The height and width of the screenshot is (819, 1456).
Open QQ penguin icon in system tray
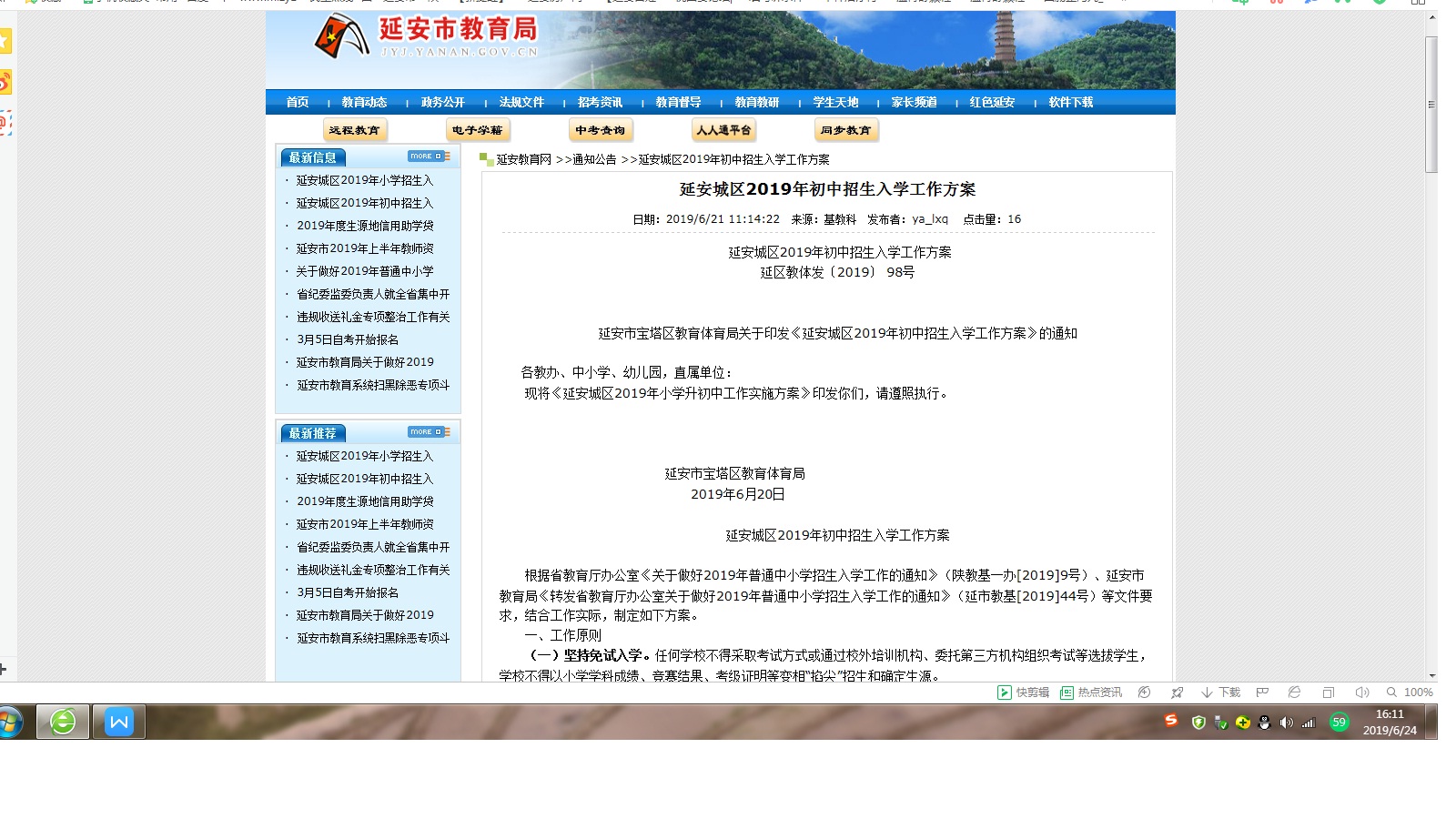[x=1264, y=723]
